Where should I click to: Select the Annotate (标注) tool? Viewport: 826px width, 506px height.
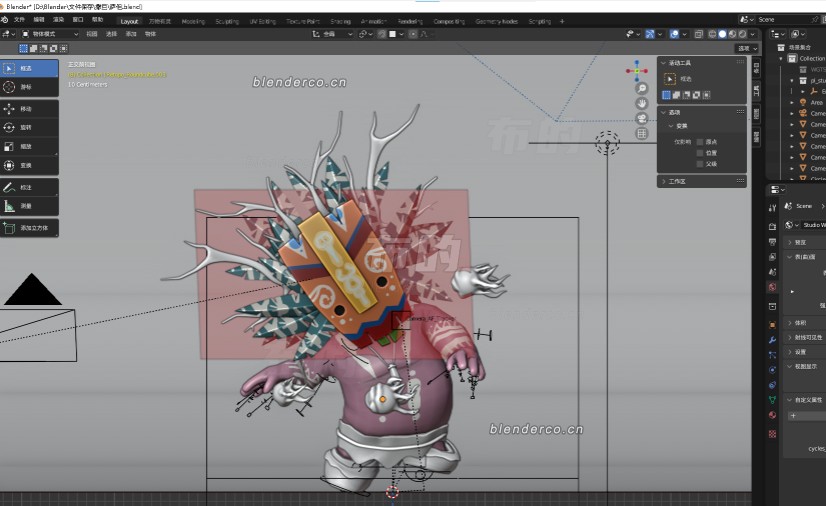29,187
